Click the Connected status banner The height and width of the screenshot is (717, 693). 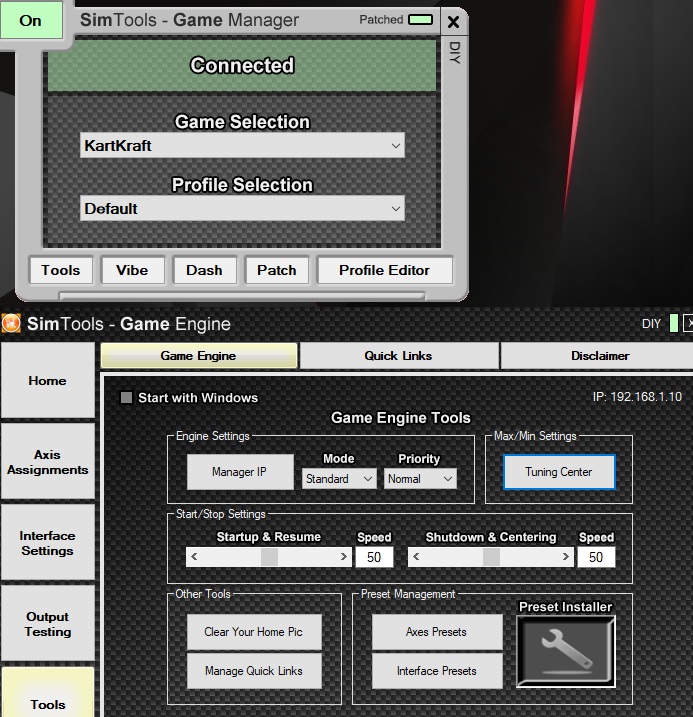coord(242,65)
